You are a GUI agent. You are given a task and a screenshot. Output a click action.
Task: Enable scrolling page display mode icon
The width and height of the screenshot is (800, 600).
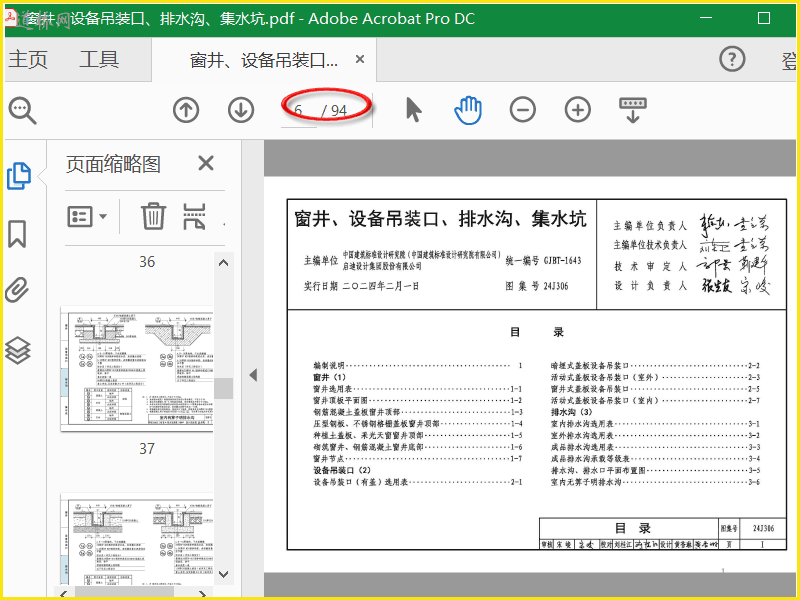click(633, 110)
